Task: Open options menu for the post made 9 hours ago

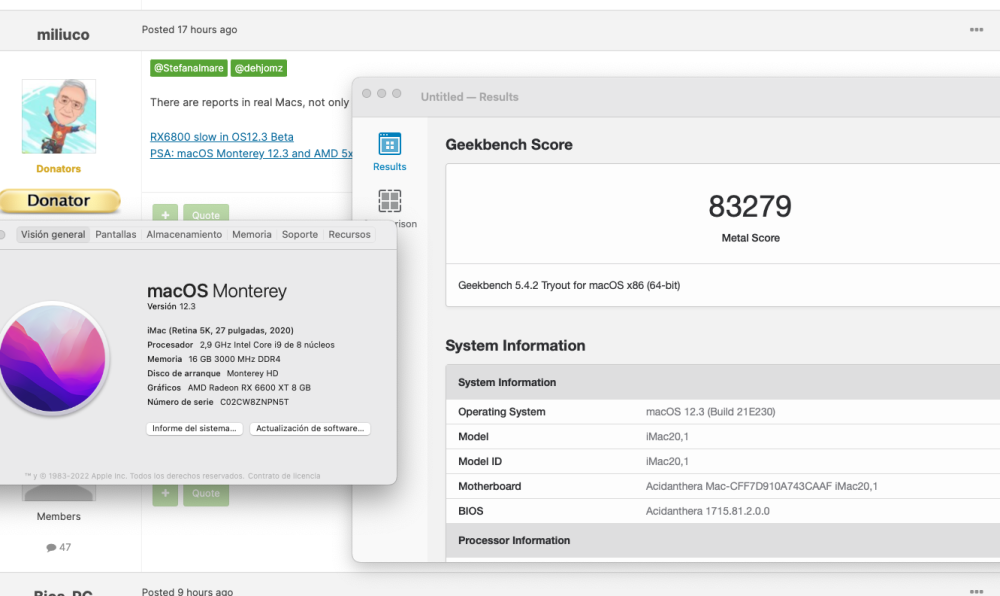Action: (976, 591)
